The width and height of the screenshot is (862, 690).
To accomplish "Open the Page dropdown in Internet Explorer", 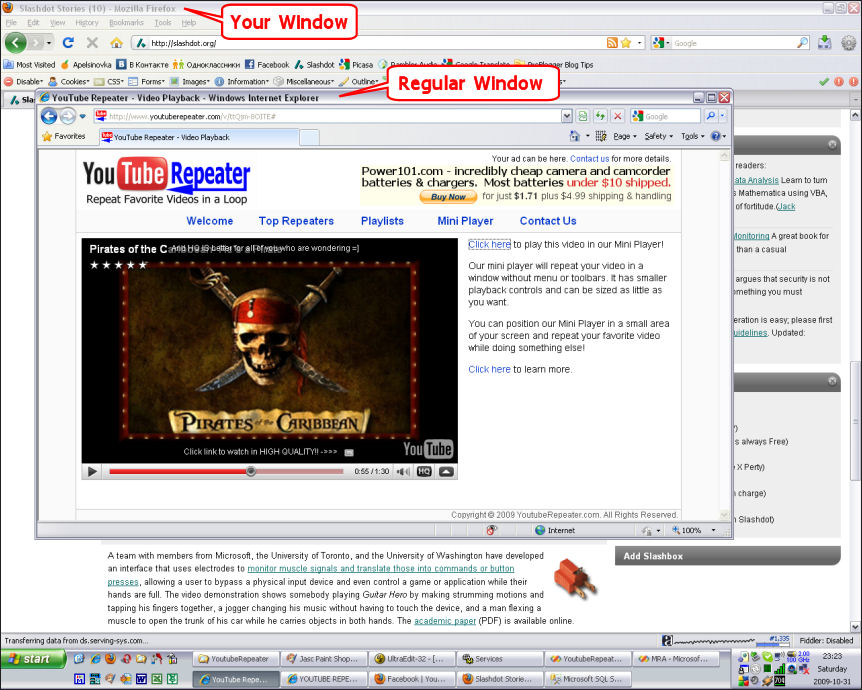I will pos(621,135).
